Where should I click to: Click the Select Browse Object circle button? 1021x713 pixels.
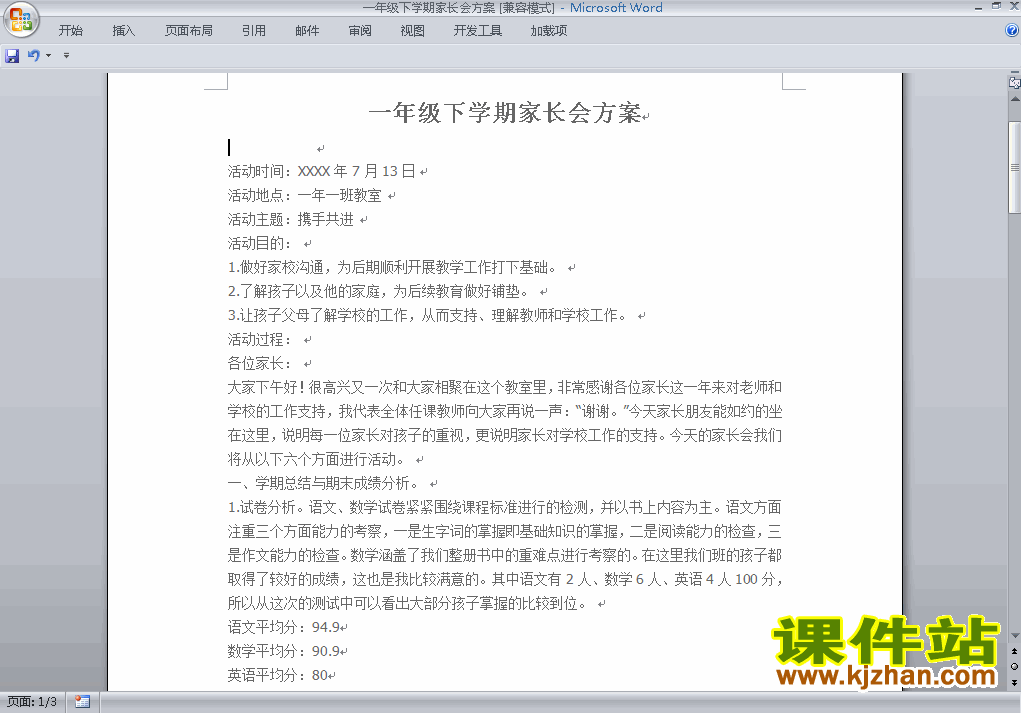[1014, 667]
